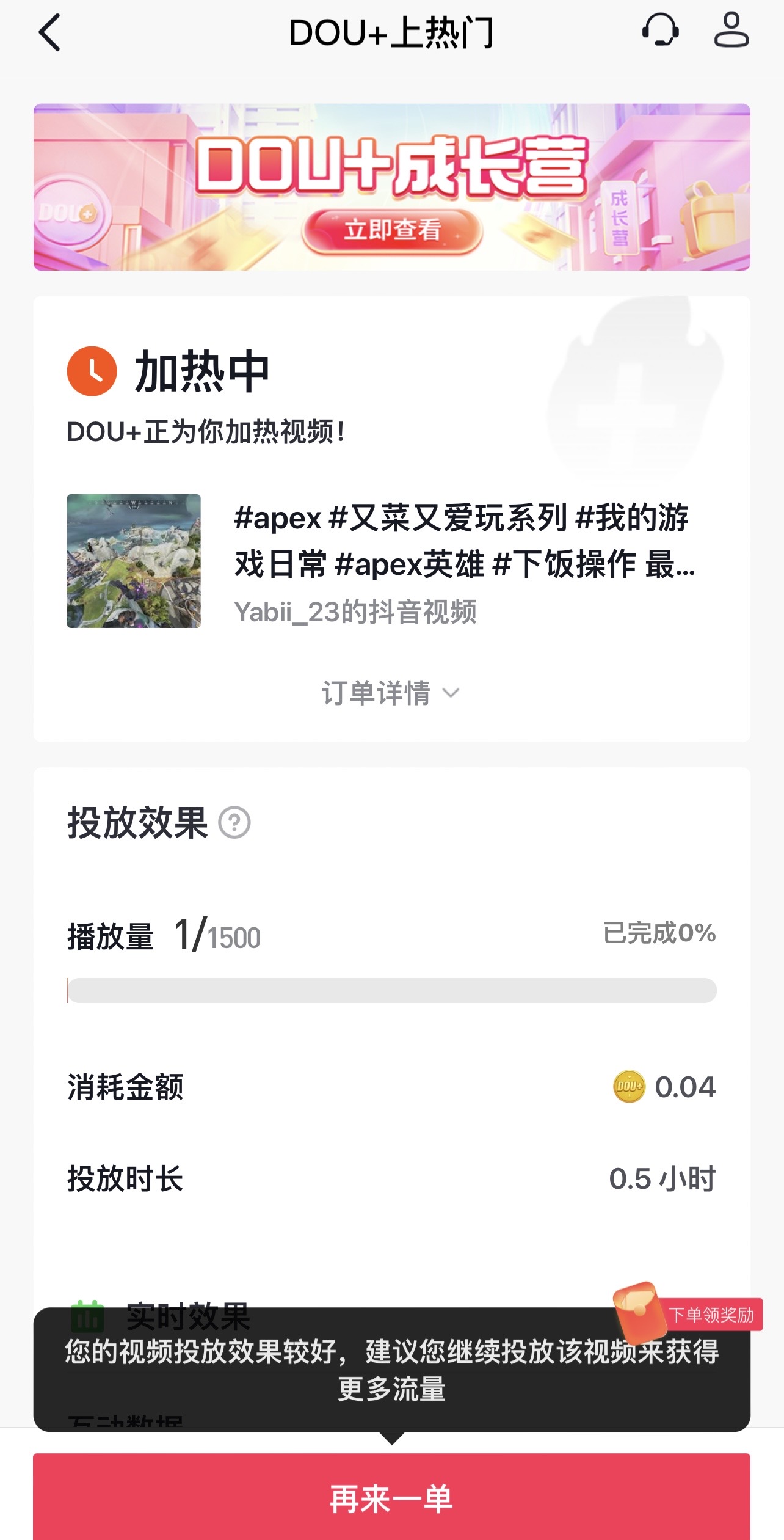Tap the #apex hashtag video title
Screen dimensions: 784x1540
tap(464, 541)
